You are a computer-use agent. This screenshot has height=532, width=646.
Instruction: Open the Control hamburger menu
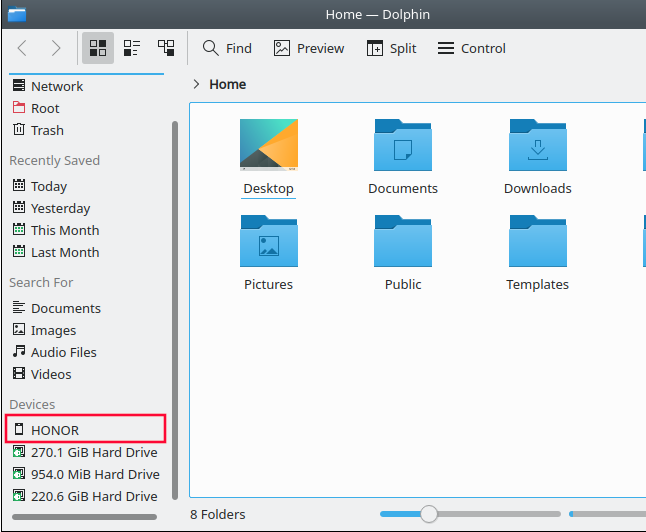point(471,48)
